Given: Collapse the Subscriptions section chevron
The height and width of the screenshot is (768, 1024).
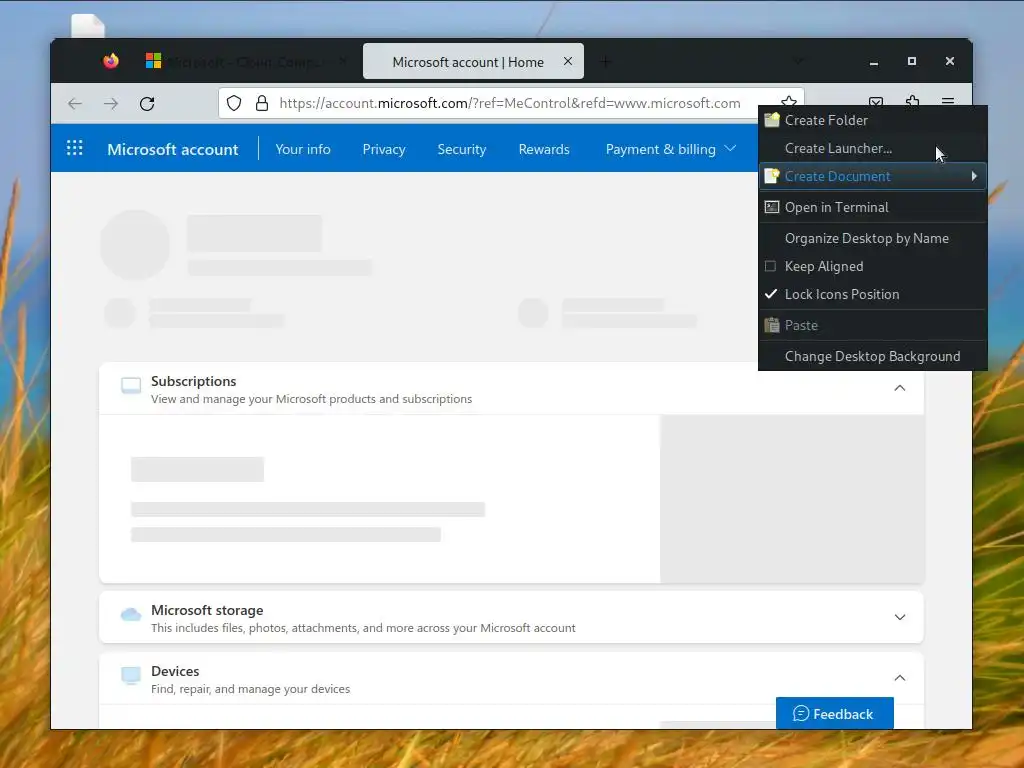Looking at the screenshot, I should [x=900, y=388].
